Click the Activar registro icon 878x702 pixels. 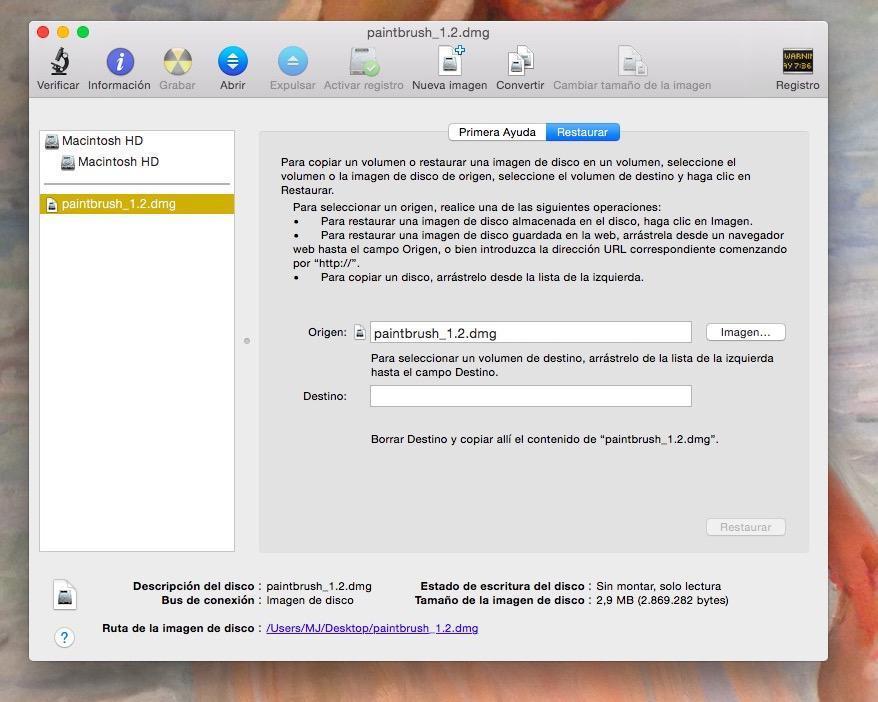363,62
